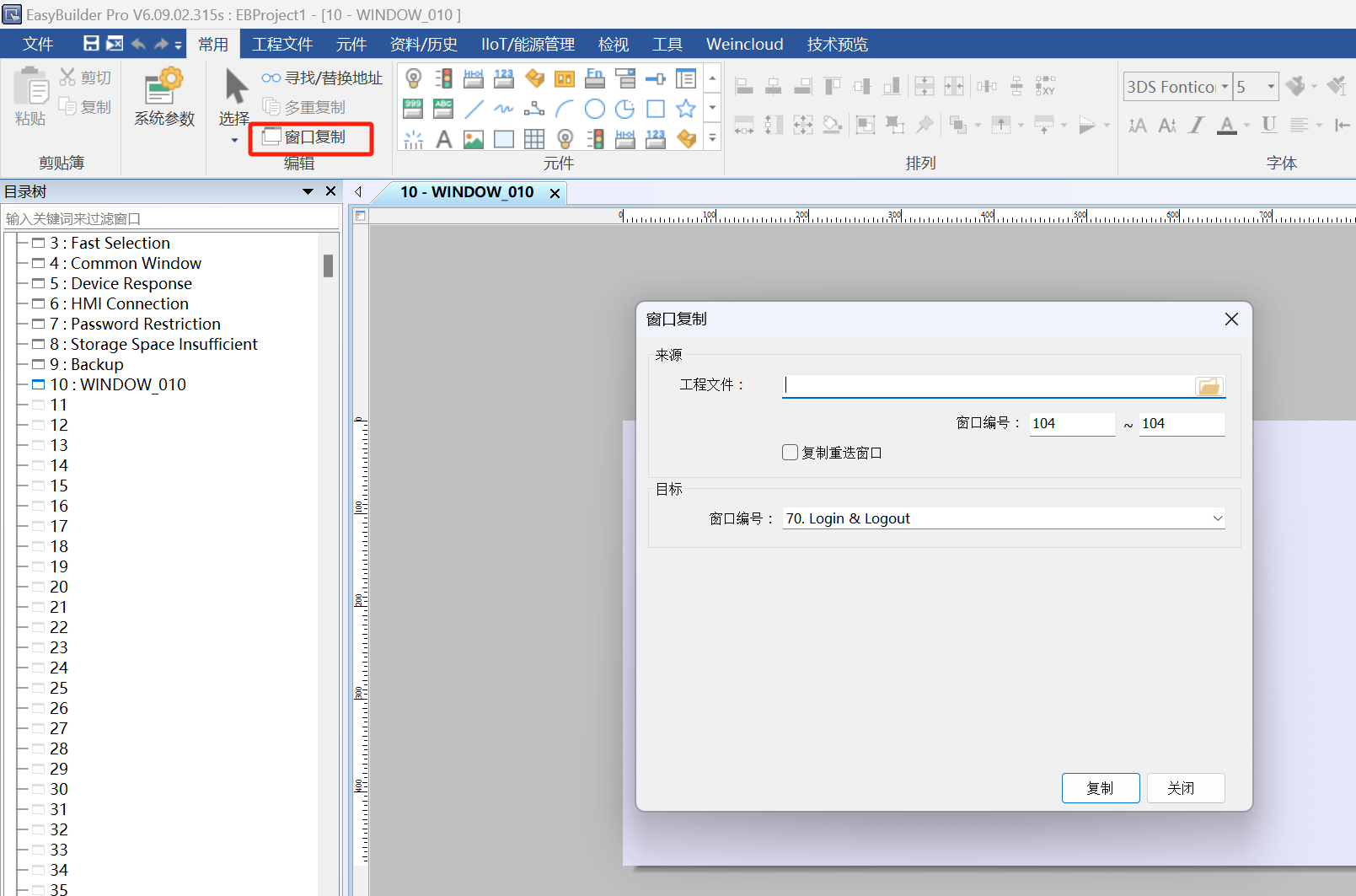Insert a picture object from toolbar
1356x896 pixels.
pyautogui.click(x=474, y=139)
